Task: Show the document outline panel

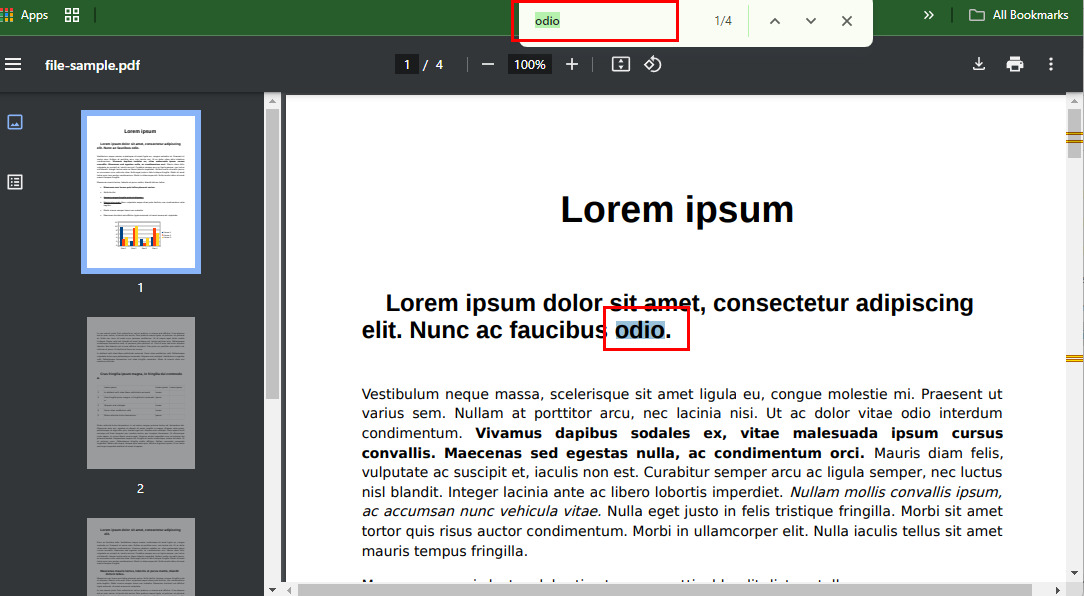Action: click(15, 182)
